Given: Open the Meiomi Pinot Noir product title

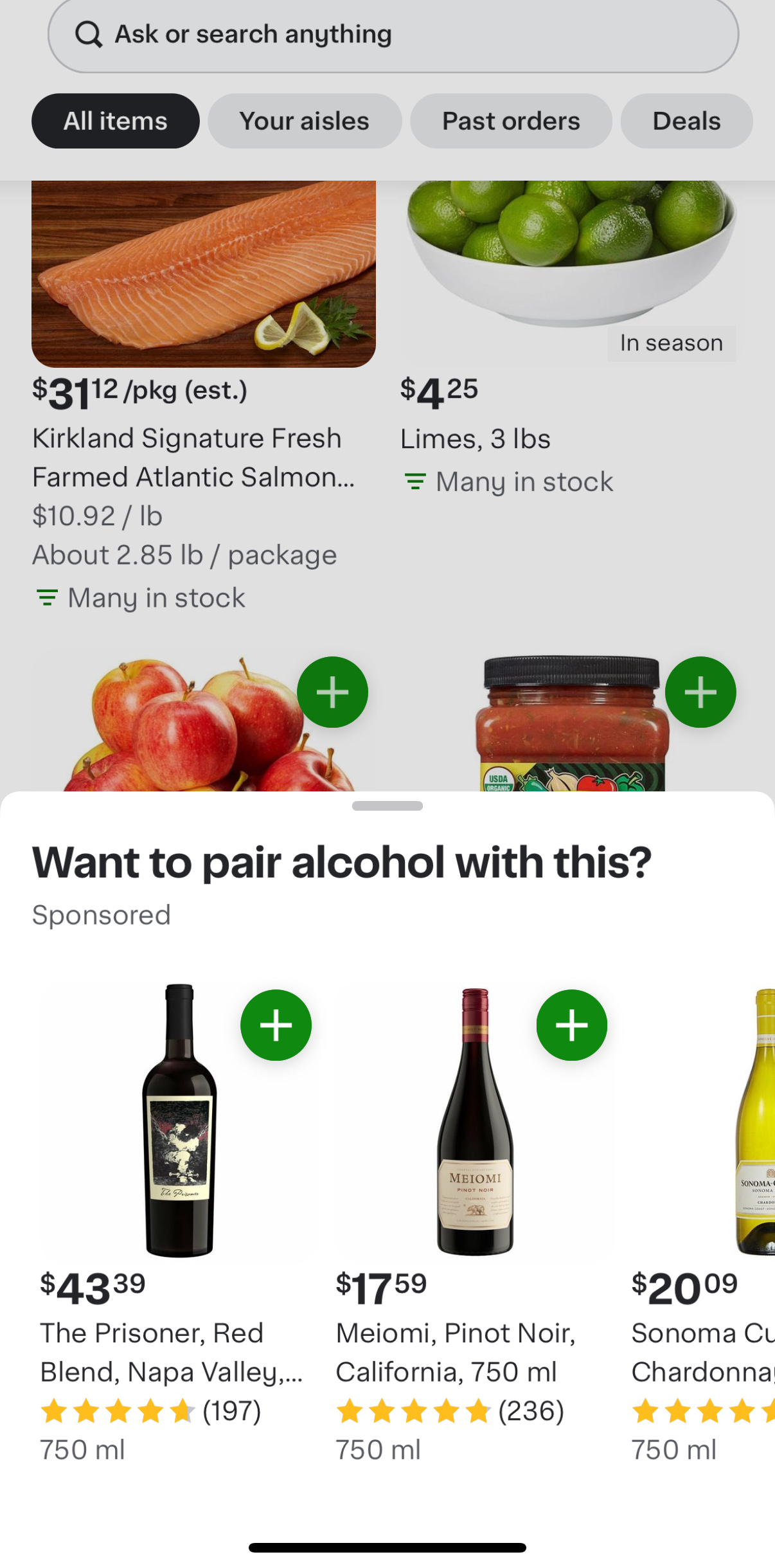Looking at the screenshot, I should click(x=455, y=1353).
